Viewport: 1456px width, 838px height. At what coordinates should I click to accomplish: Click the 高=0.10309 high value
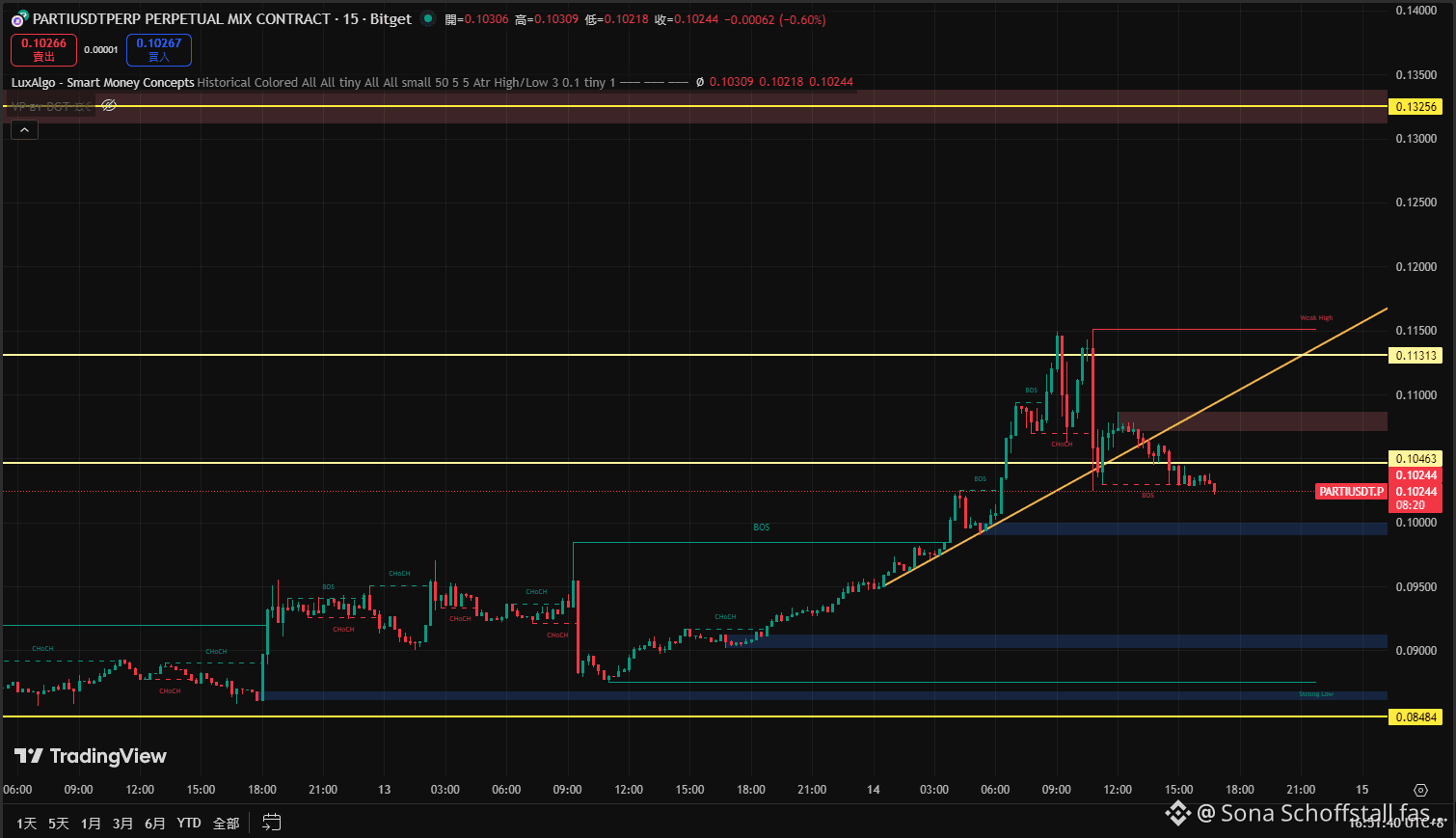pyautogui.click(x=547, y=19)
